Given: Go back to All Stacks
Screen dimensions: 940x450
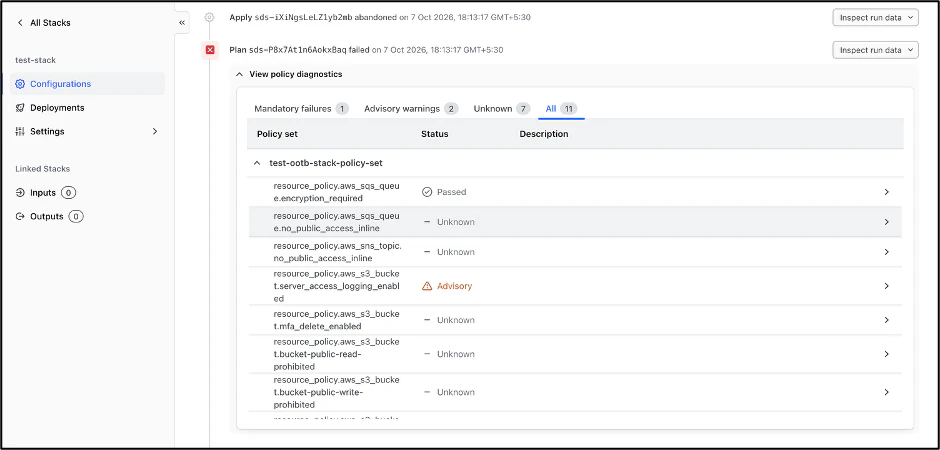Looking at the screenshot, I should point(44,23).
